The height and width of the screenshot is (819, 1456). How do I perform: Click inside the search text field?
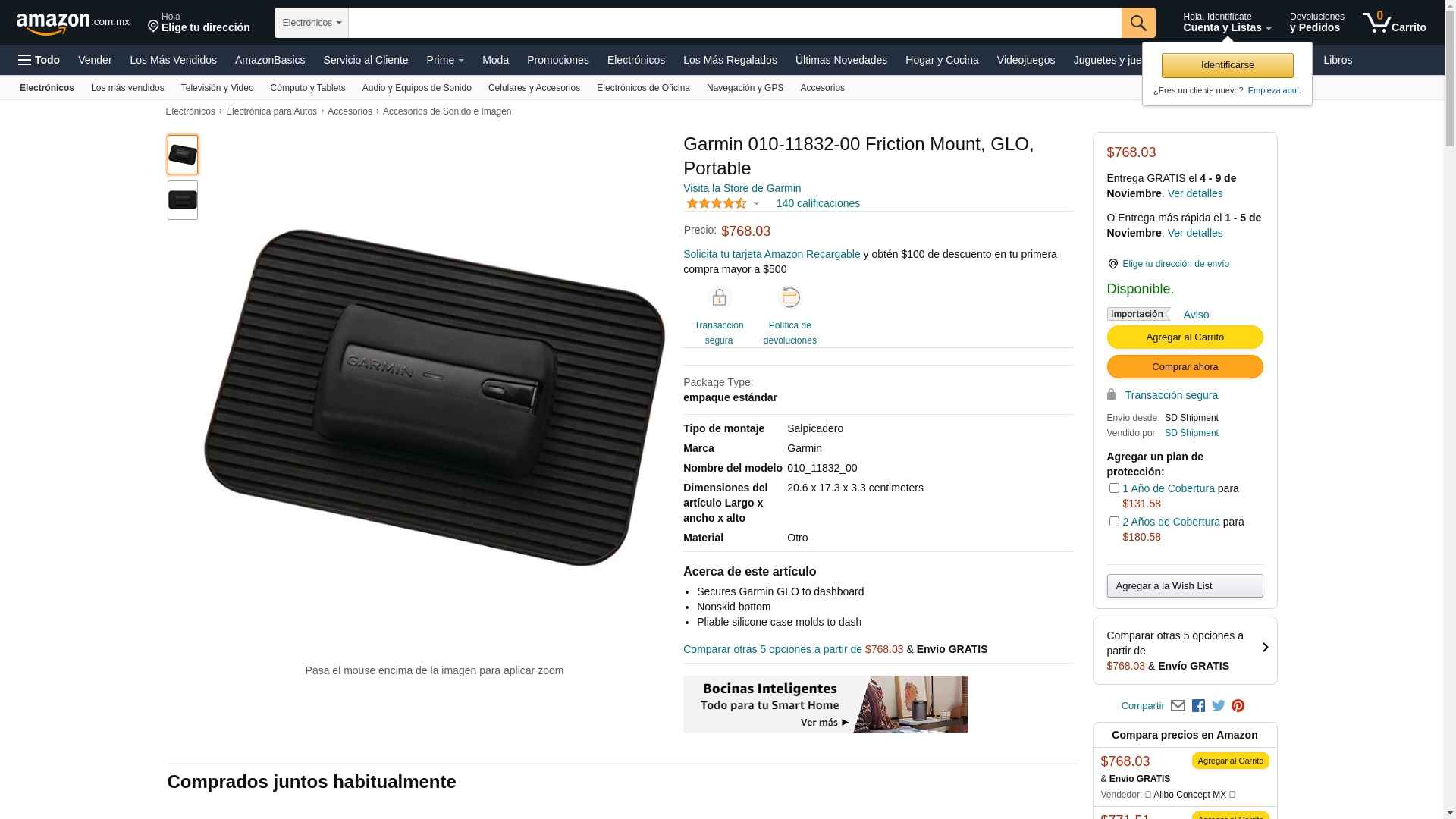pos(734,23)
